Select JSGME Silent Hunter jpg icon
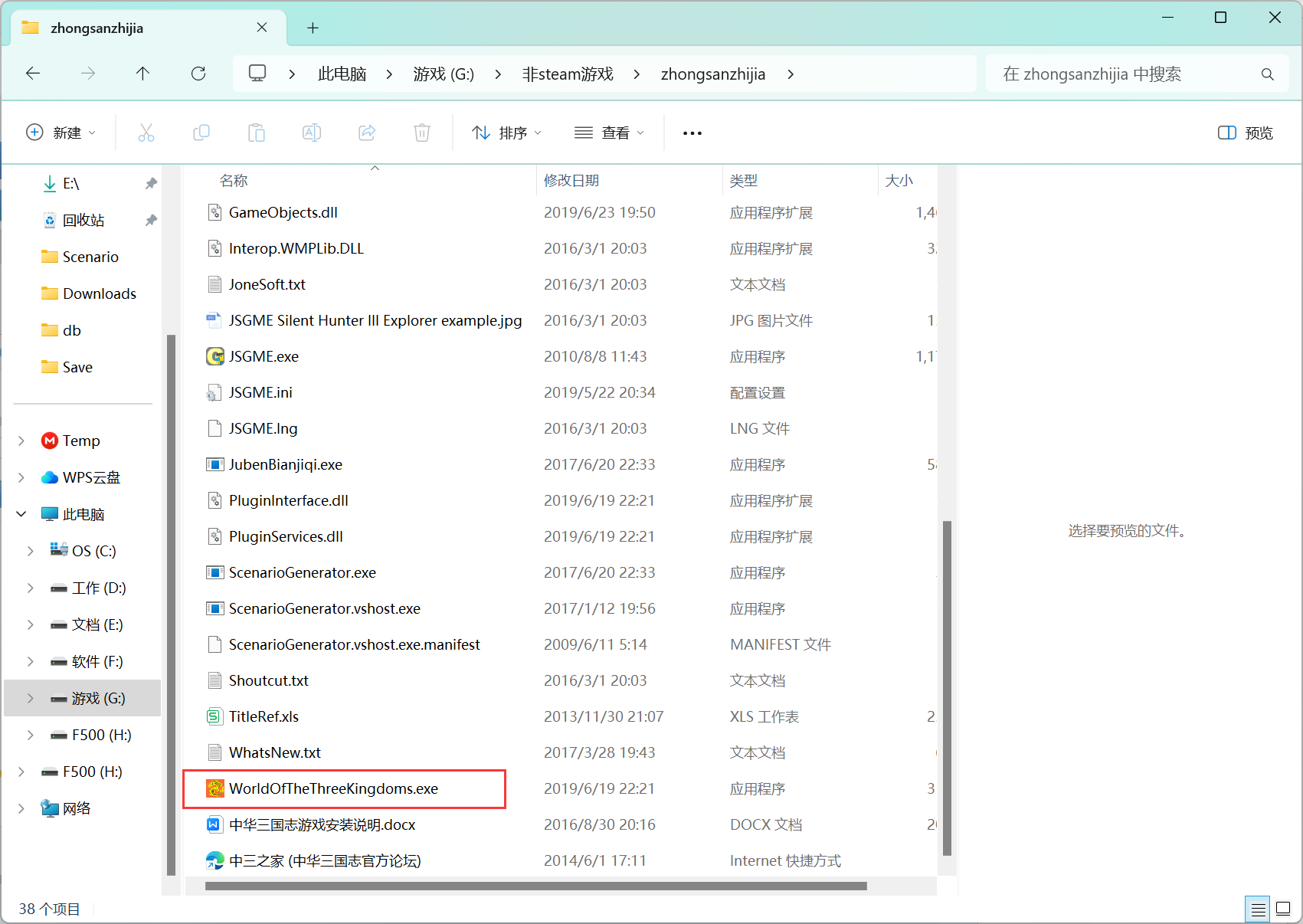Image resolution: width=1303 pixels, height=924 pixels. pyautogui.click(x=214, y=320)
